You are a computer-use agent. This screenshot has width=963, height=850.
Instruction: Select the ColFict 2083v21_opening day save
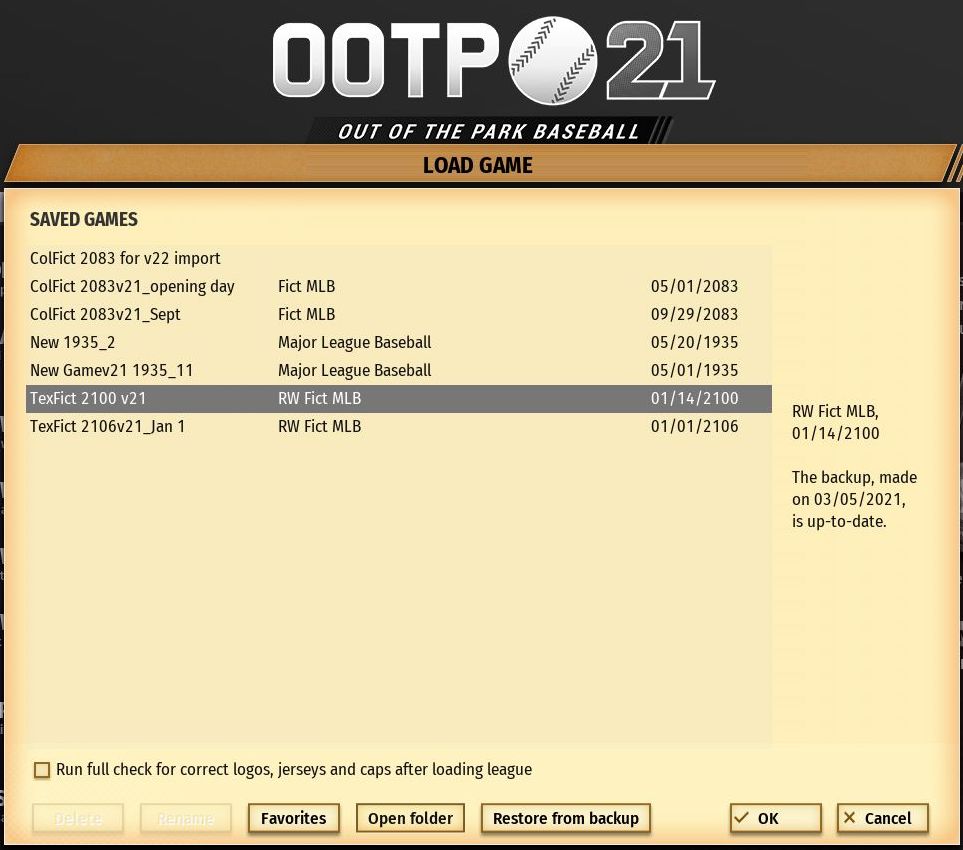(x=132, y=286)
